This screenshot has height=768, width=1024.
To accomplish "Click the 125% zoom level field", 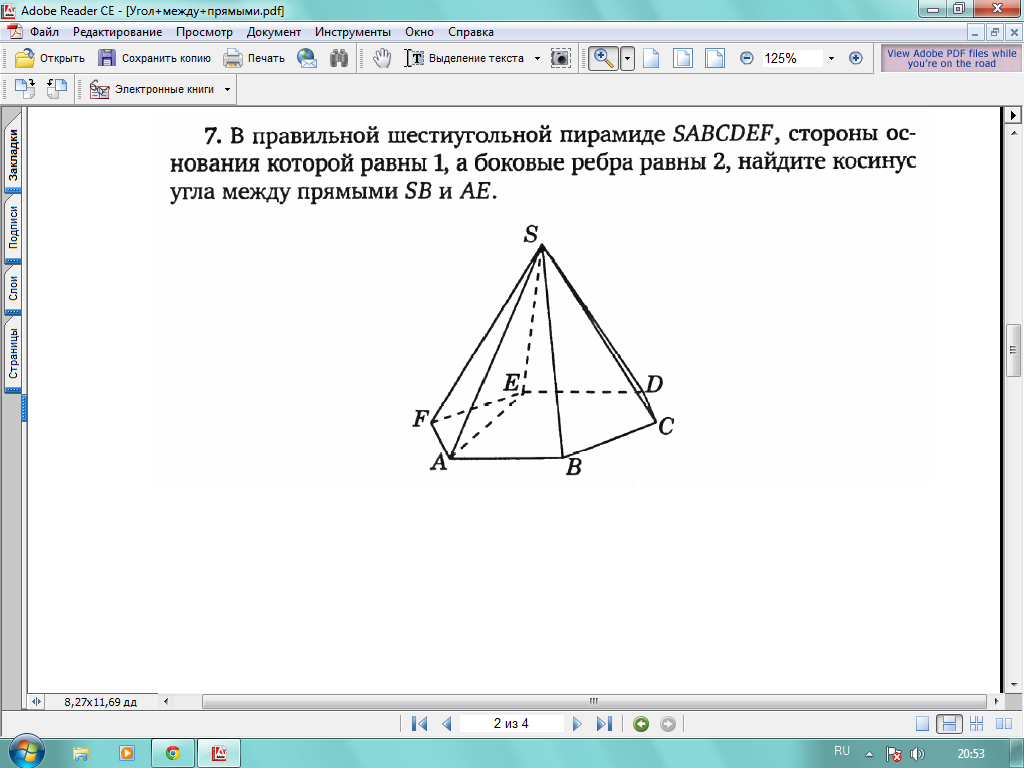I will pos(792,58).
